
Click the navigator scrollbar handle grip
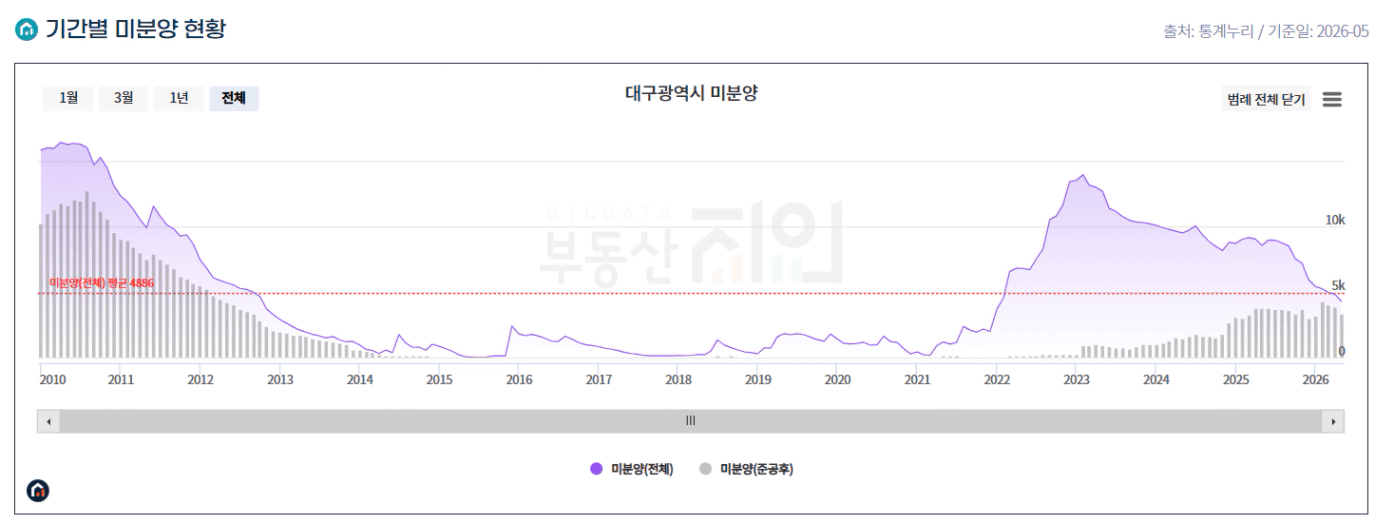[x=690, y=421]
